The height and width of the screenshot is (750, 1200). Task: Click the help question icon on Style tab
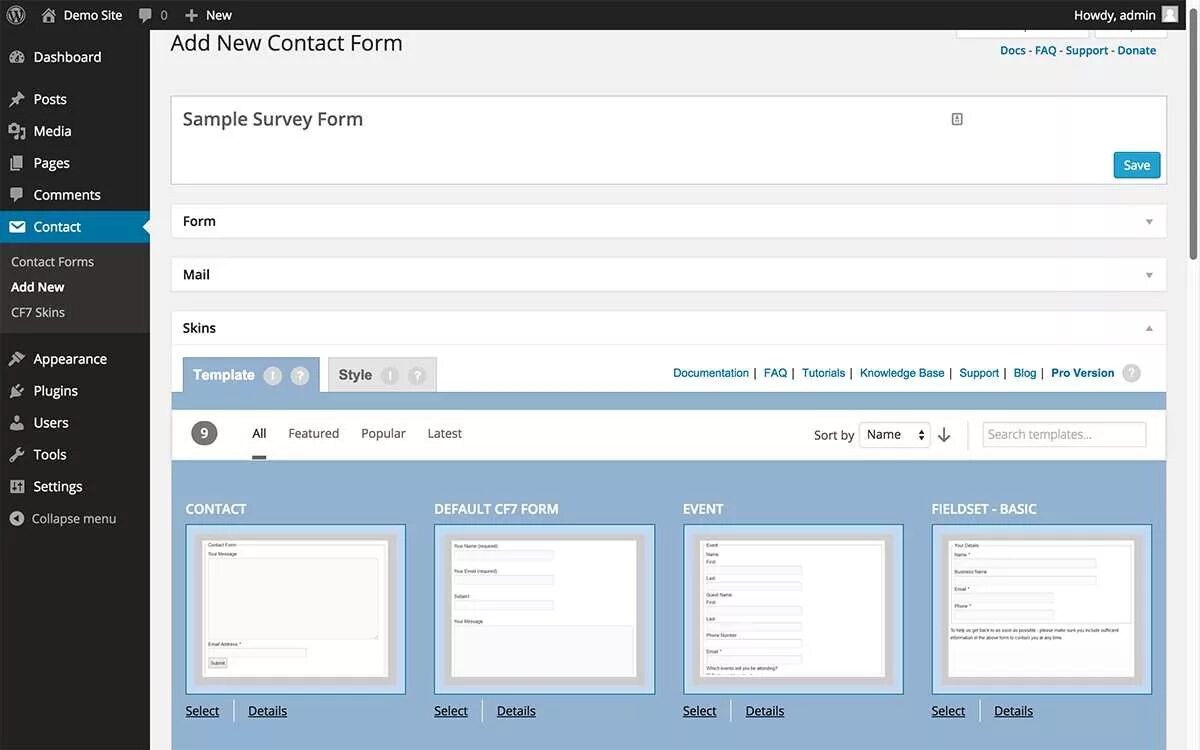(417, 376)
